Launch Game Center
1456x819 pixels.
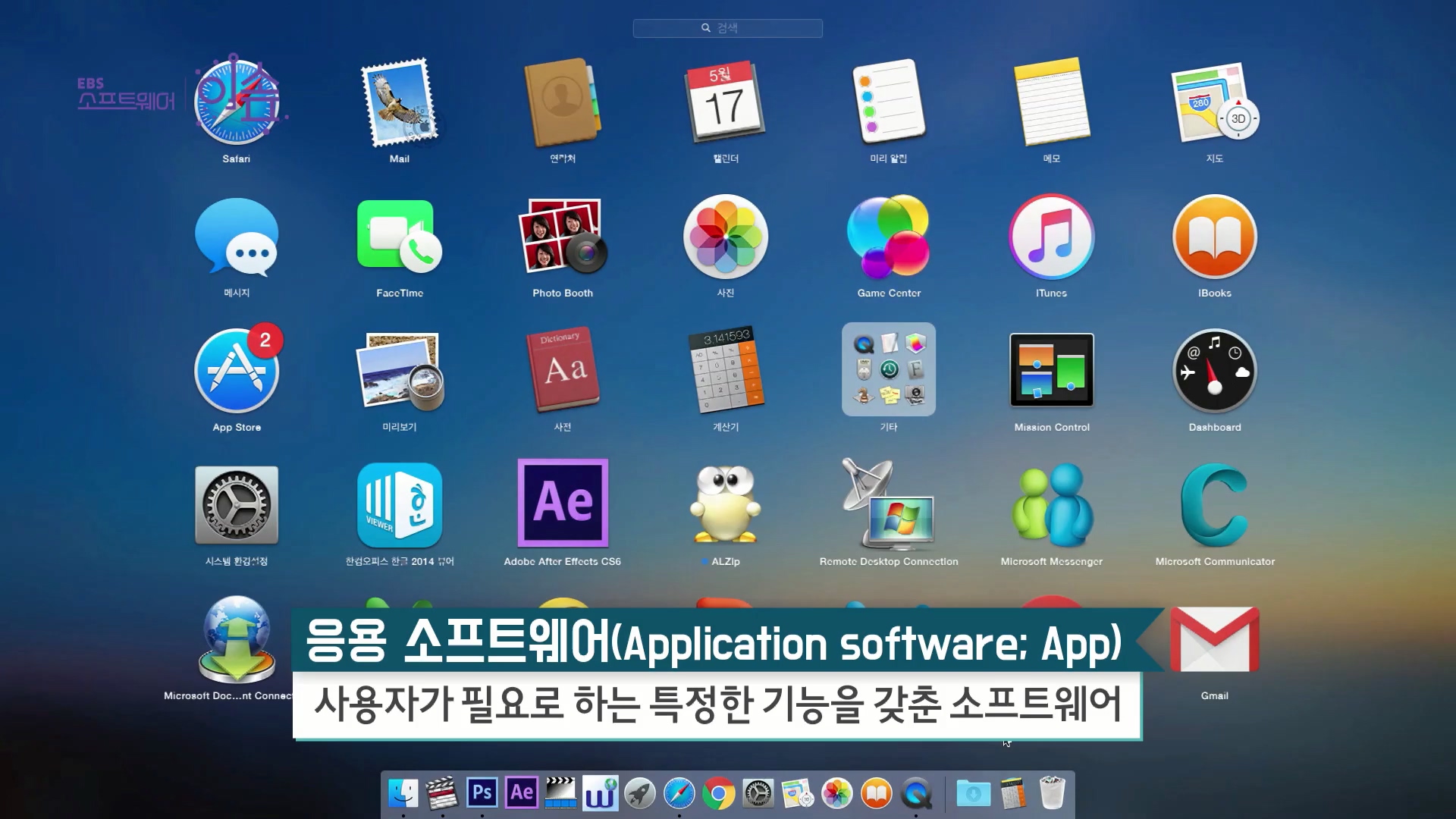click(889, 237)
